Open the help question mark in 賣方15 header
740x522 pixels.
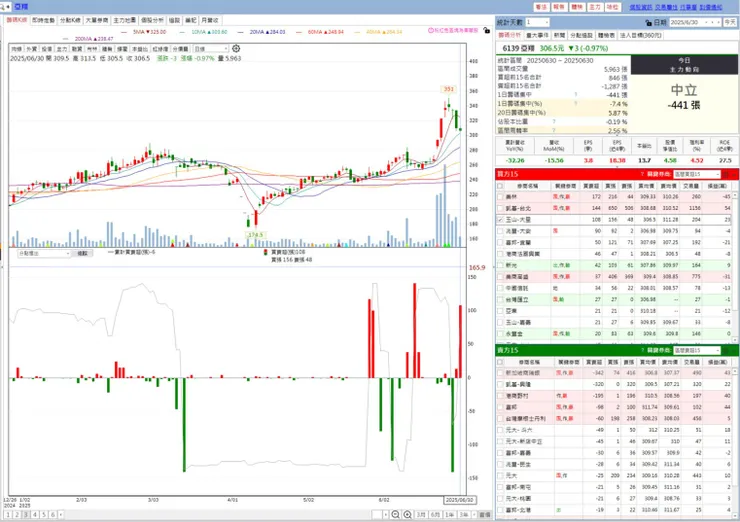(x=642, y=350)
